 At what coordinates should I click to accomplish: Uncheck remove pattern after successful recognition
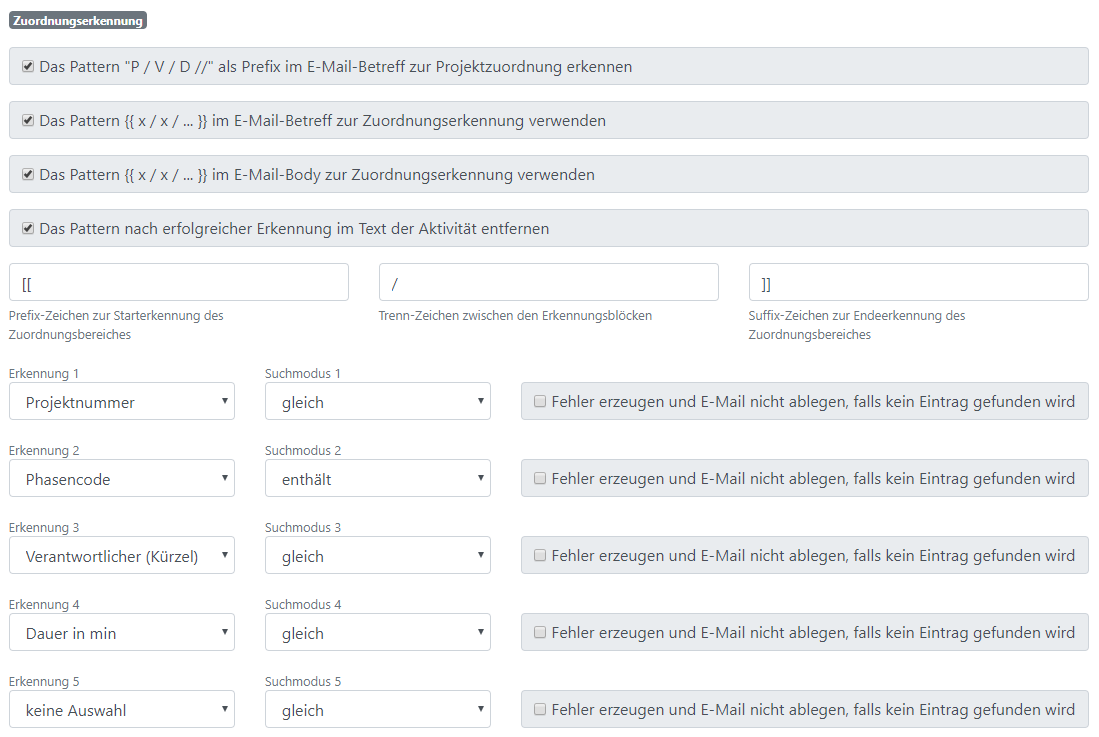pos(28,228)
